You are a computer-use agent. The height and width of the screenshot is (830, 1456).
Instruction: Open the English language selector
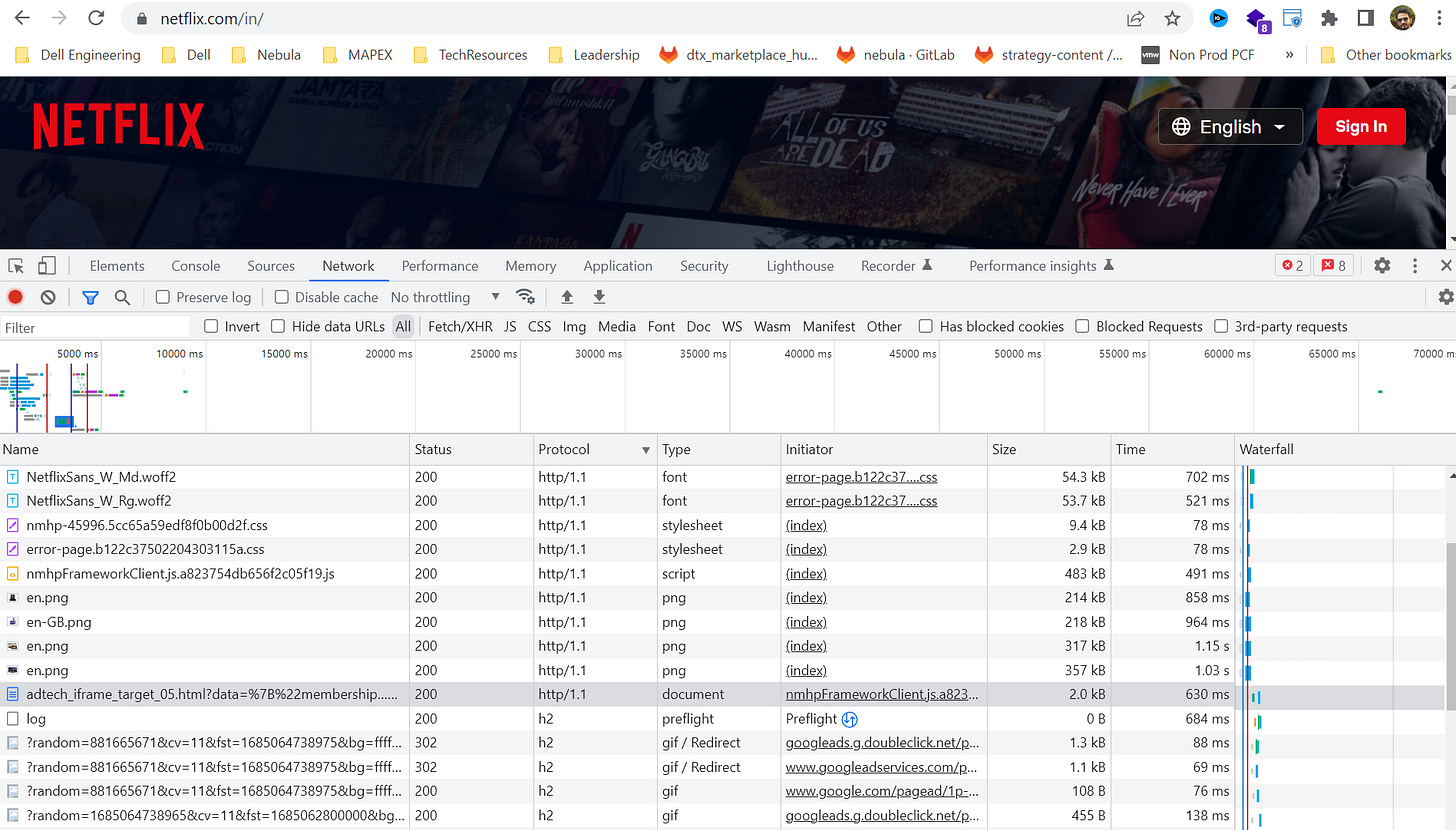tap(1230, 127)
